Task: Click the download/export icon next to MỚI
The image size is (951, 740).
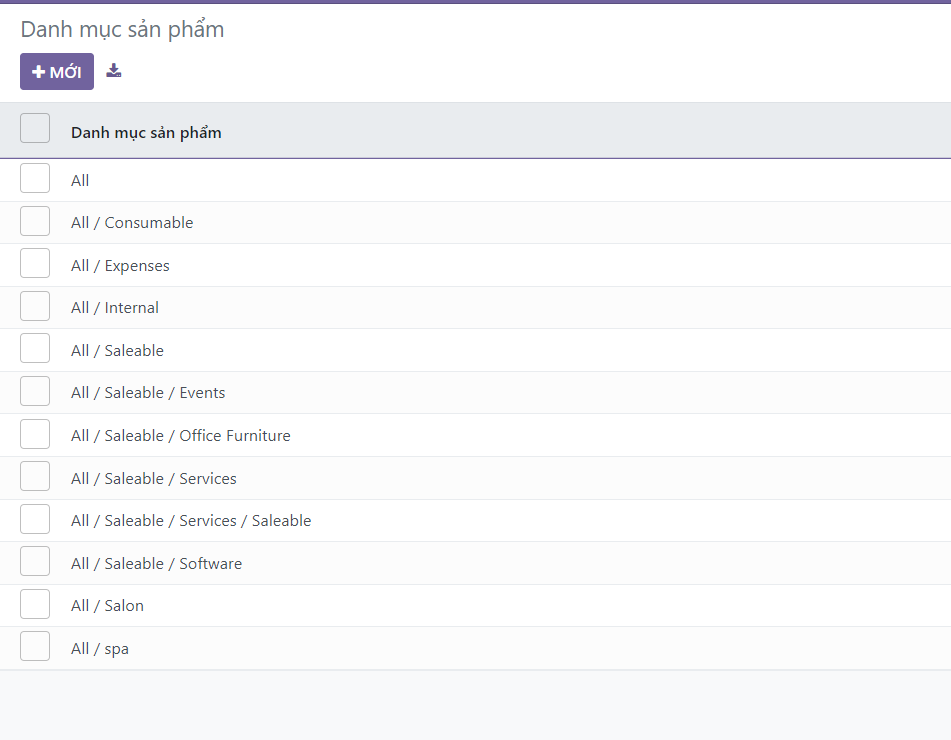Action: [114, 71]
